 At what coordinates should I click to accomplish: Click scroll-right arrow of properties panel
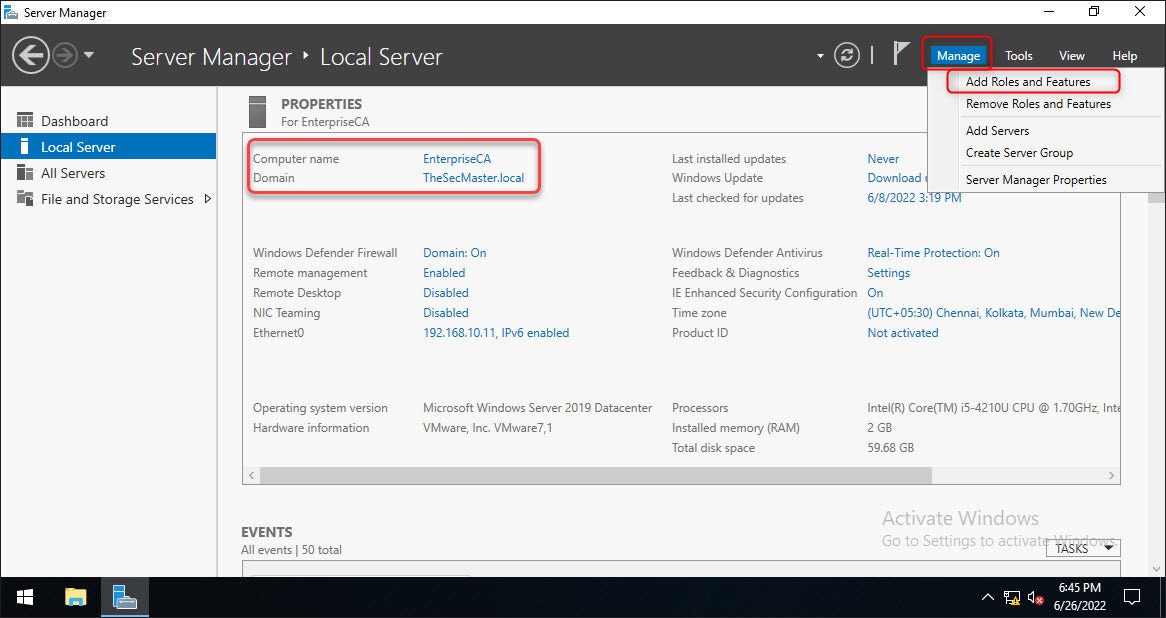[1112, 475]
